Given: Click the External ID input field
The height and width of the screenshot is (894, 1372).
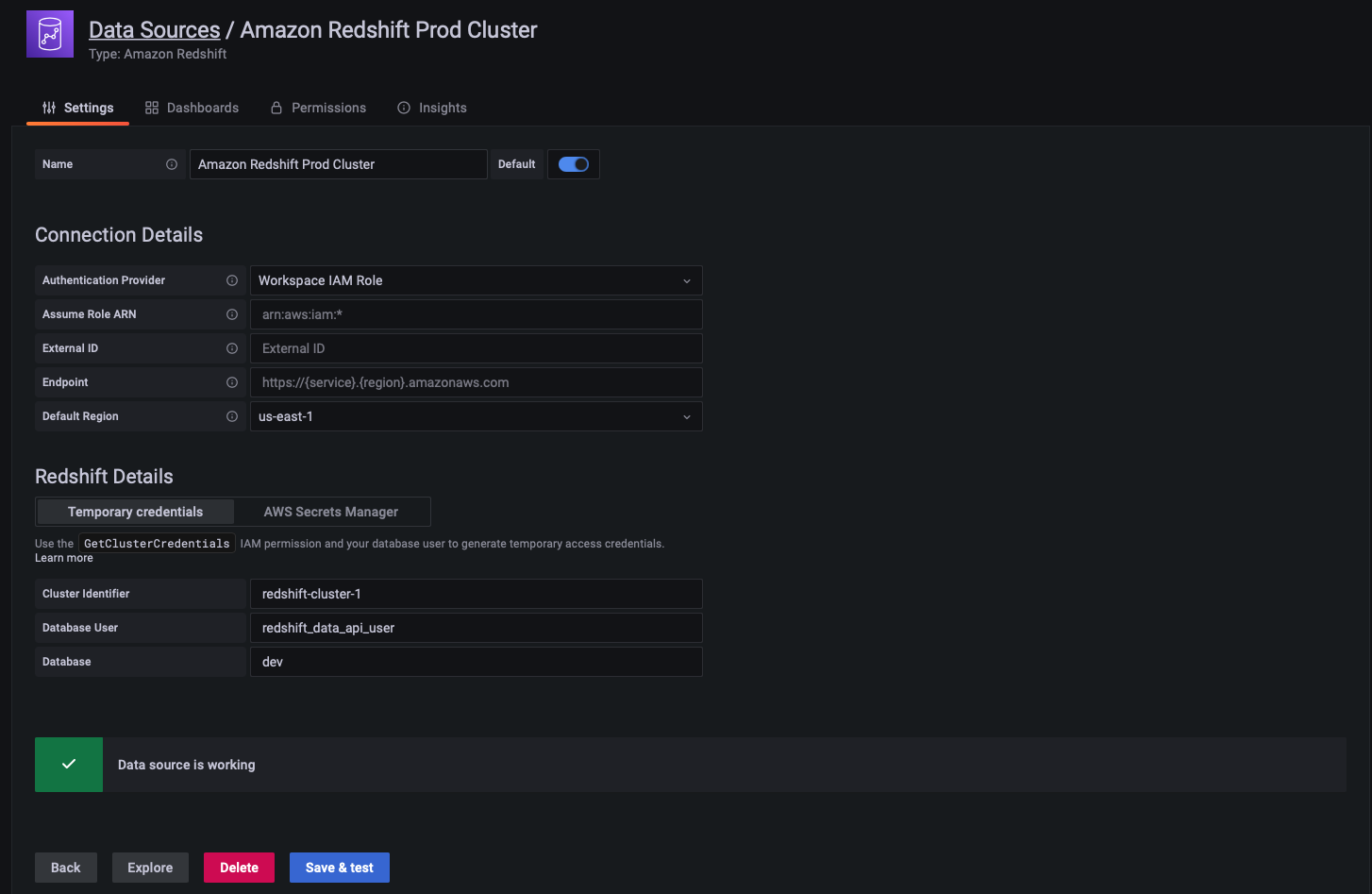Looking at the screenshot, I should pos(477,348).
